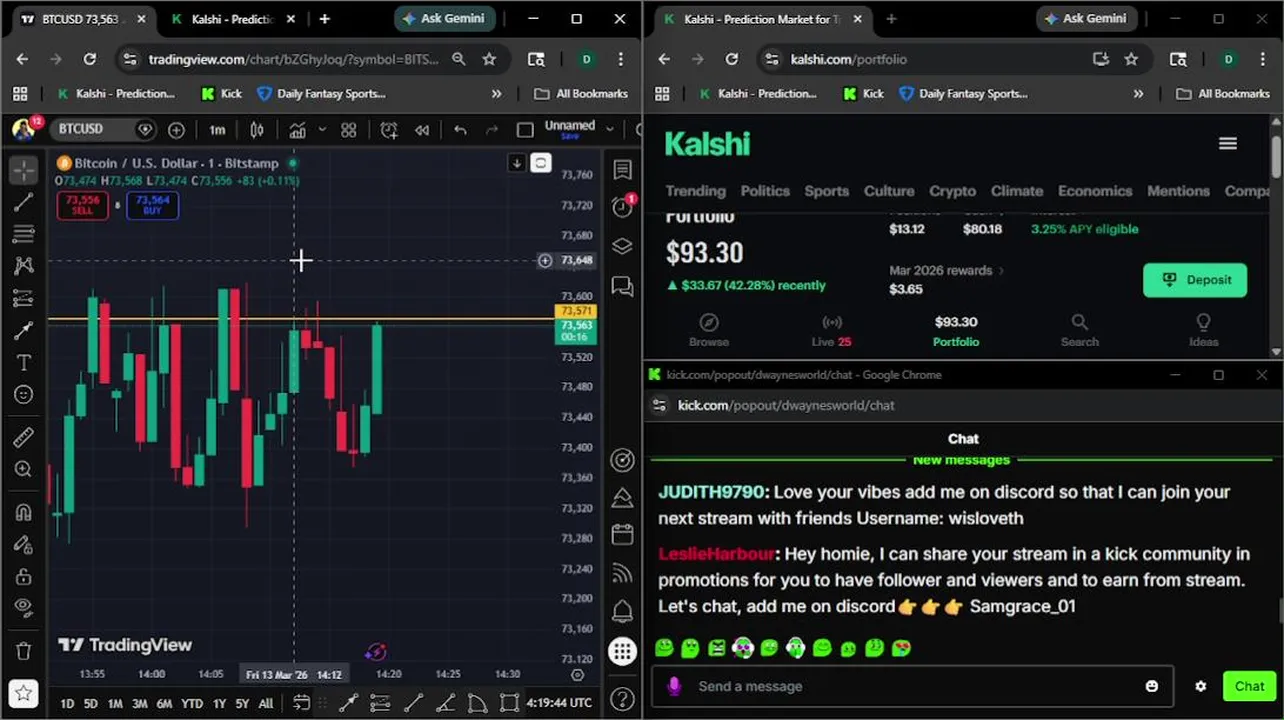The image size is (1284, 720).
Task: Toggle fullscreen mode rectangle icon
Action: [x=525, y=130]
